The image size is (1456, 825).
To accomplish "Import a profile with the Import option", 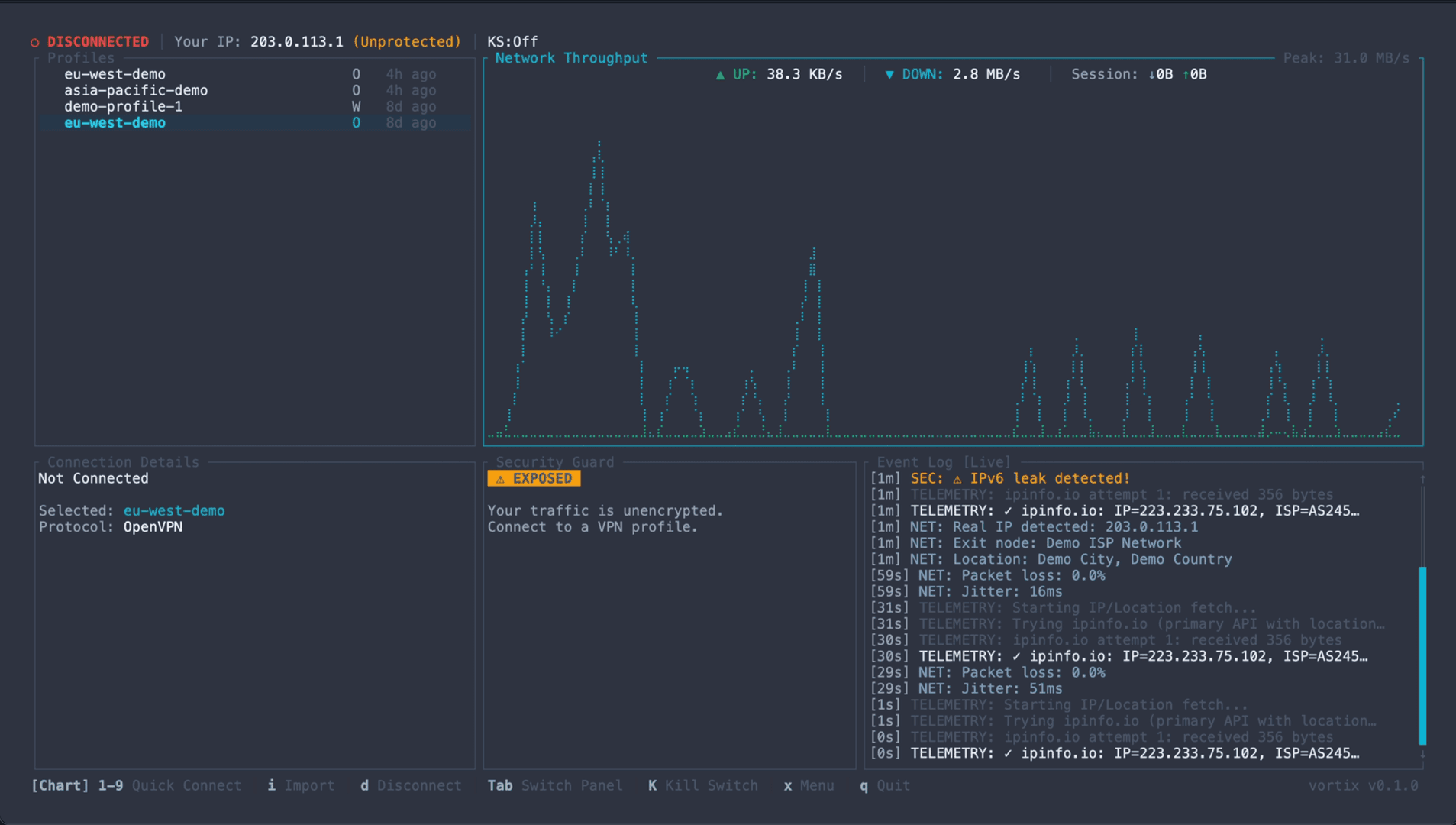I will point(301,785).
